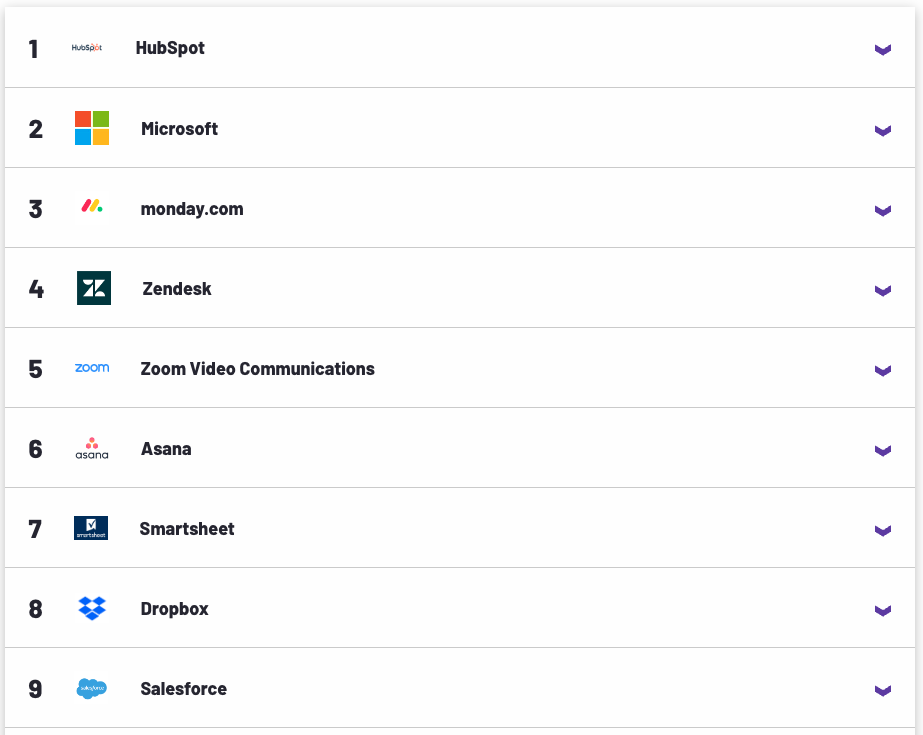Click the Salesforce cloud logo
The width and height of the screenshot is (923, 735).
pyautogui.click(x=92, y=688)
